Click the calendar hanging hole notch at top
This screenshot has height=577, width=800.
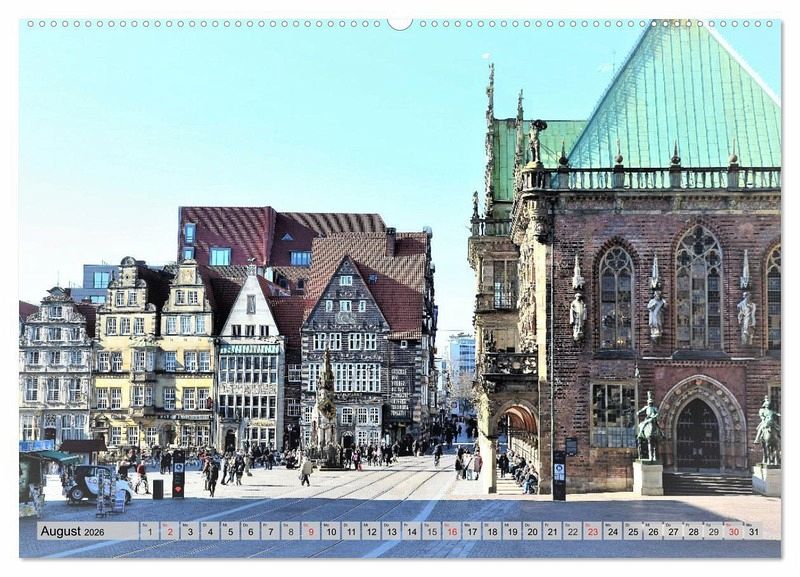point(400,22)
